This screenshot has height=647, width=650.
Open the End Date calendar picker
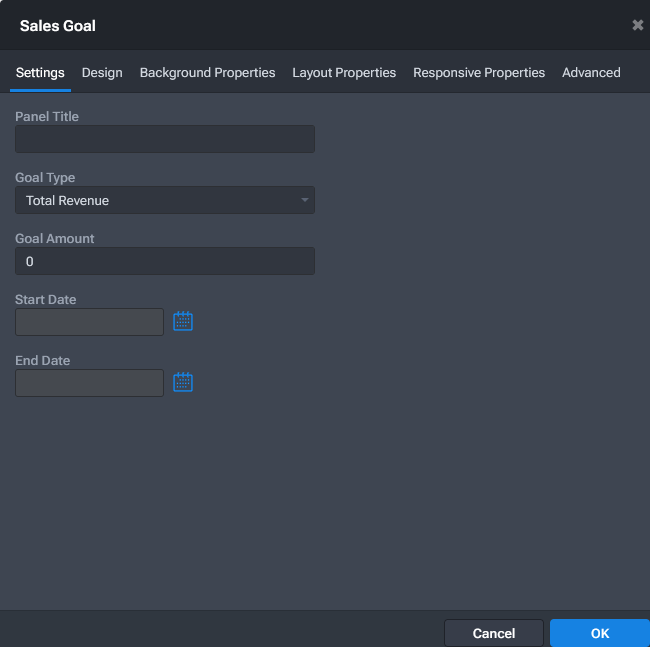coord(183,382)
